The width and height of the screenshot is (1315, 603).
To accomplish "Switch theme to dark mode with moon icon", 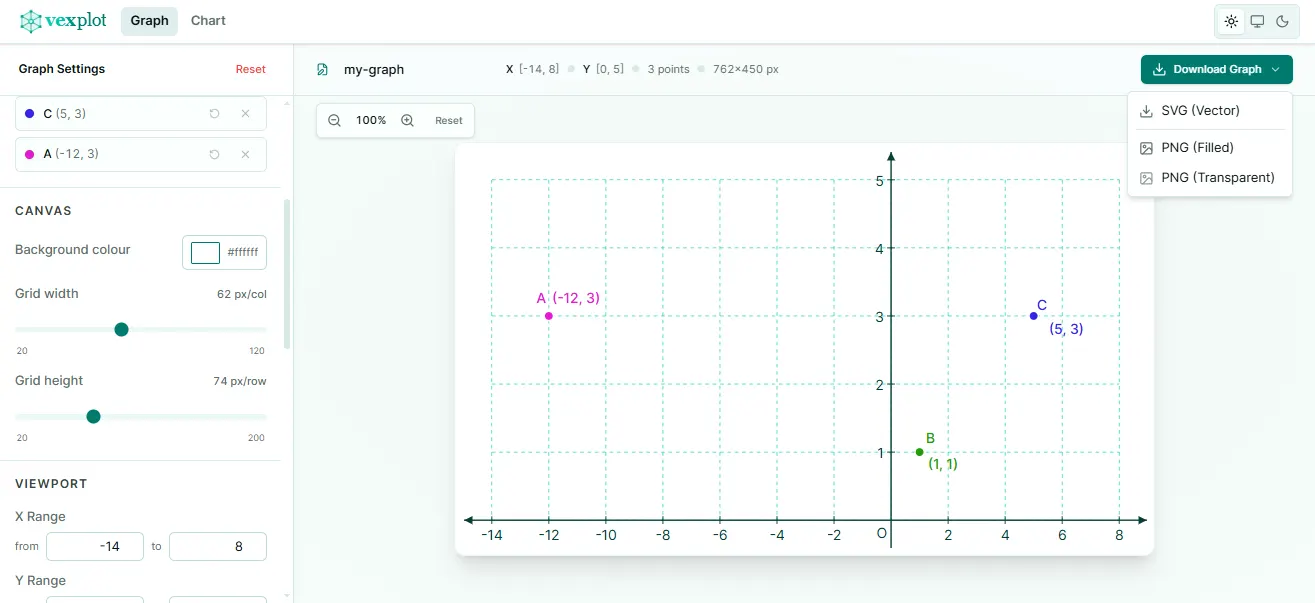I will (x=1283, y=20).
